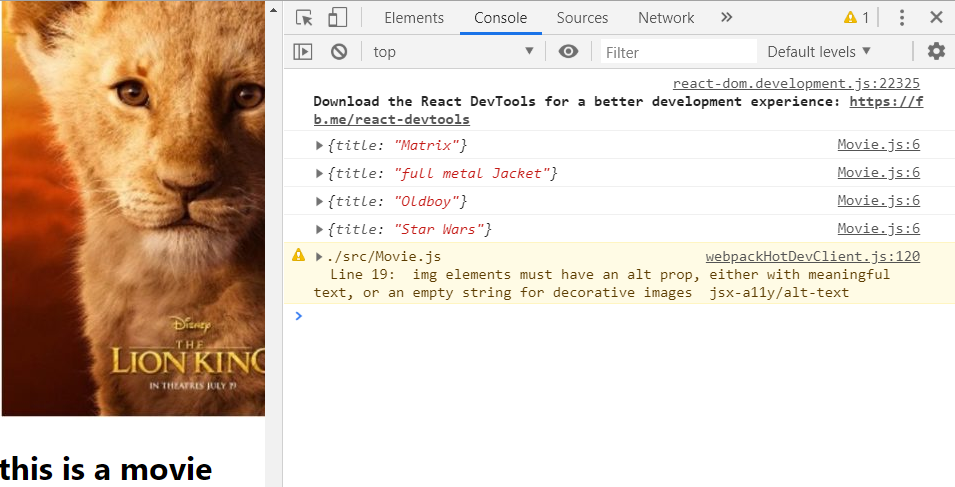Screen dimensions: 955x487
Task: Click the "Matrix" string value
Action: (x=426, y=145)
